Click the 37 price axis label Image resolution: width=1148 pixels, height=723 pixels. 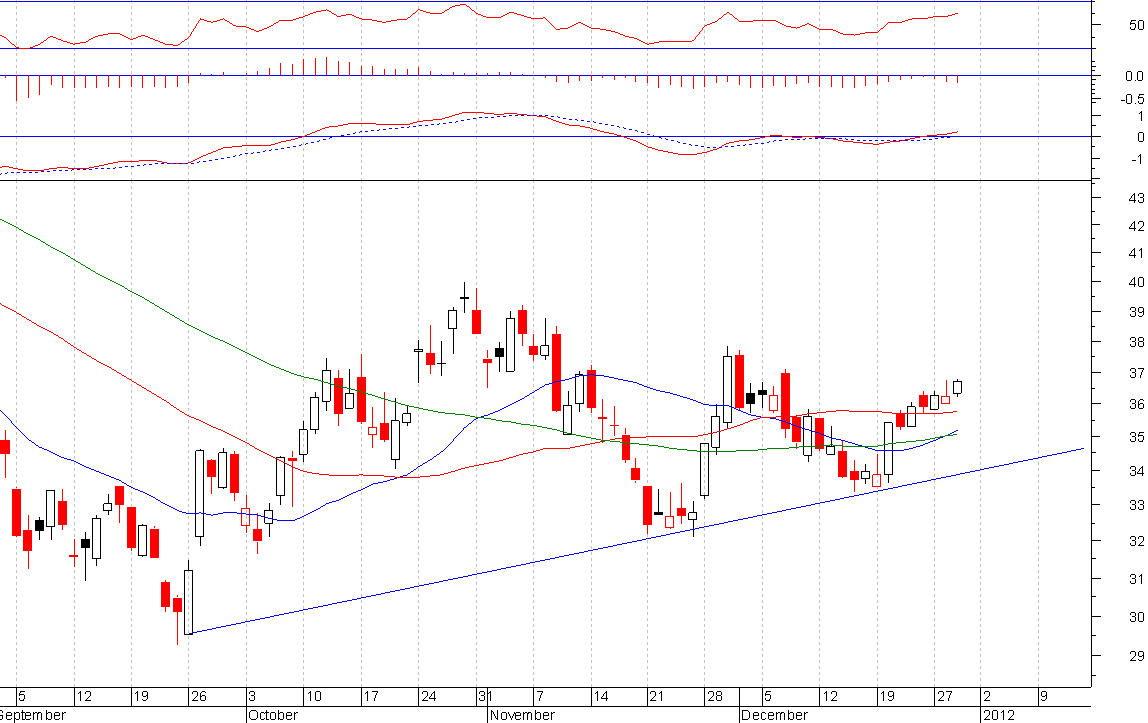[1136, 373]
